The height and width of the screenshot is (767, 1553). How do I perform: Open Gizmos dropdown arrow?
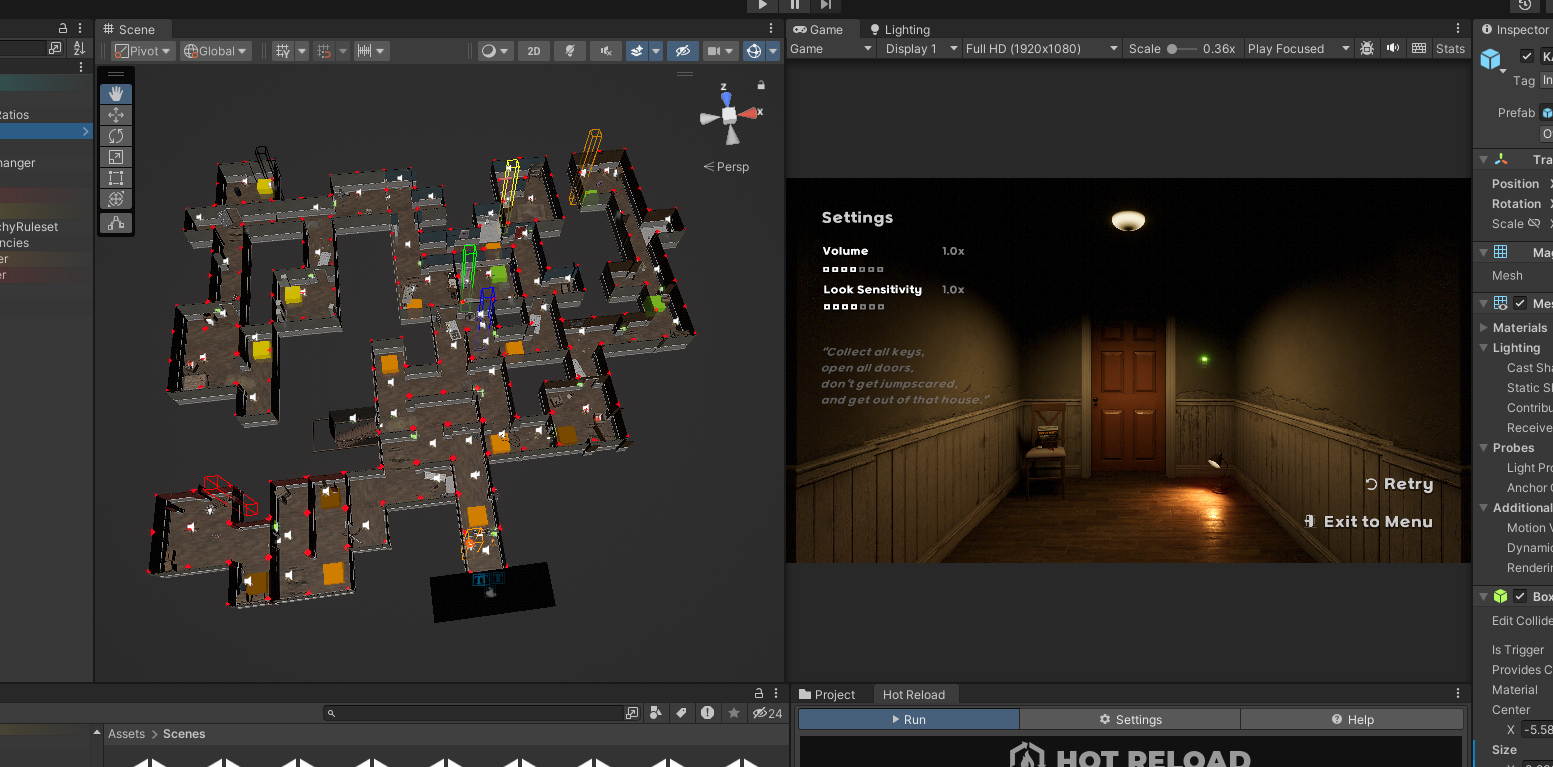773,51
